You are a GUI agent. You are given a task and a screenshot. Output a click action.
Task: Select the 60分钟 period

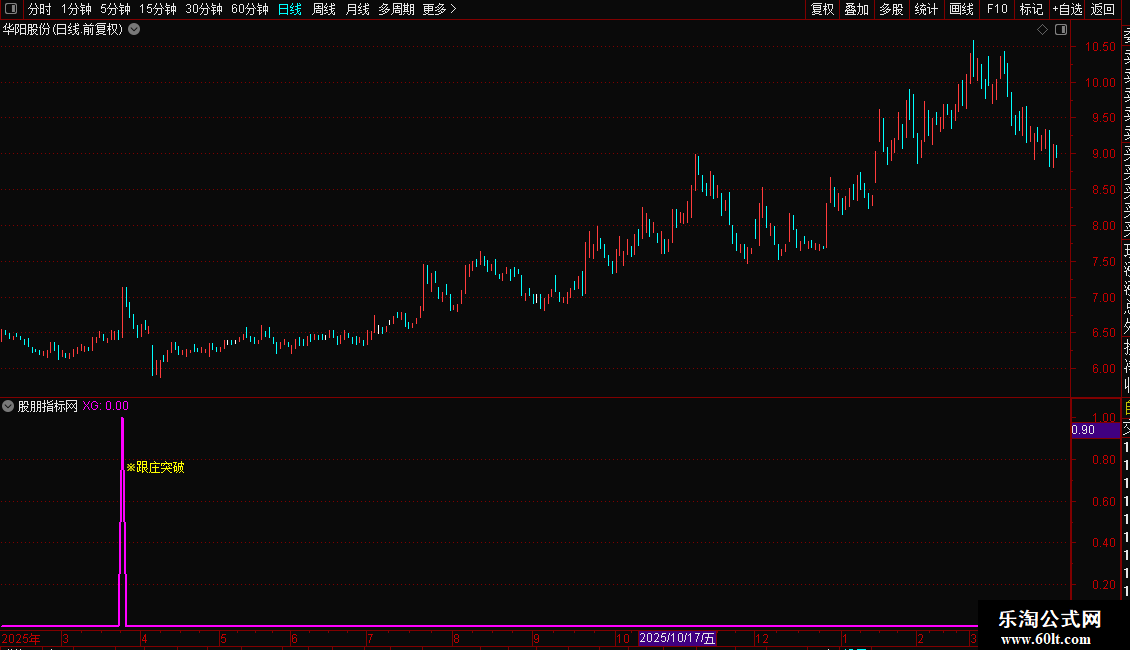coord(250,9)
